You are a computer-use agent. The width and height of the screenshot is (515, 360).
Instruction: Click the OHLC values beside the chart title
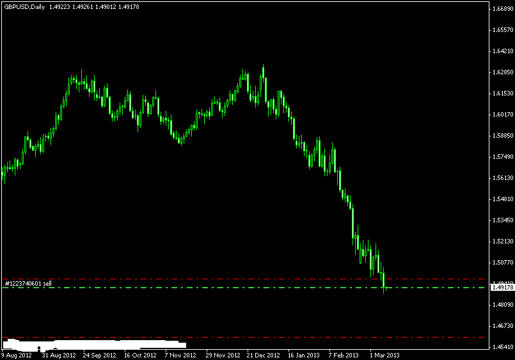pos(94,7)
